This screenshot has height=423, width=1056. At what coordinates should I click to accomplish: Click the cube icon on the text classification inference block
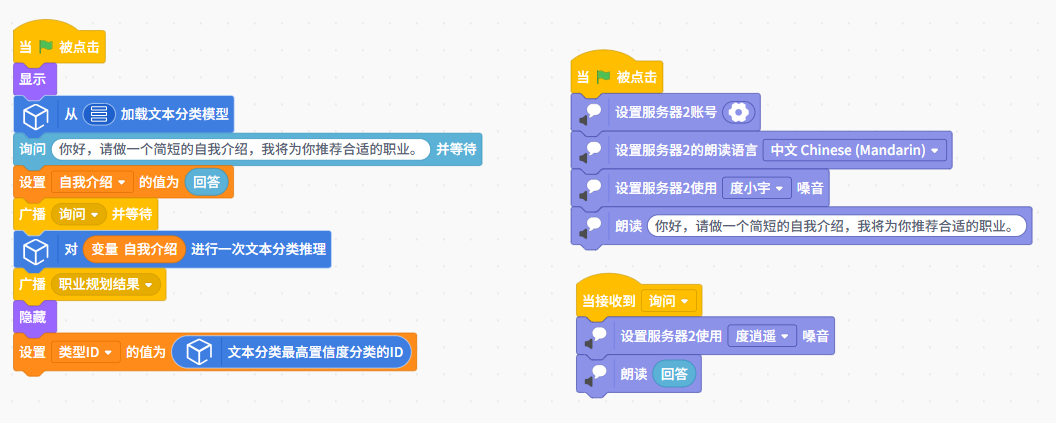[36, 249]
